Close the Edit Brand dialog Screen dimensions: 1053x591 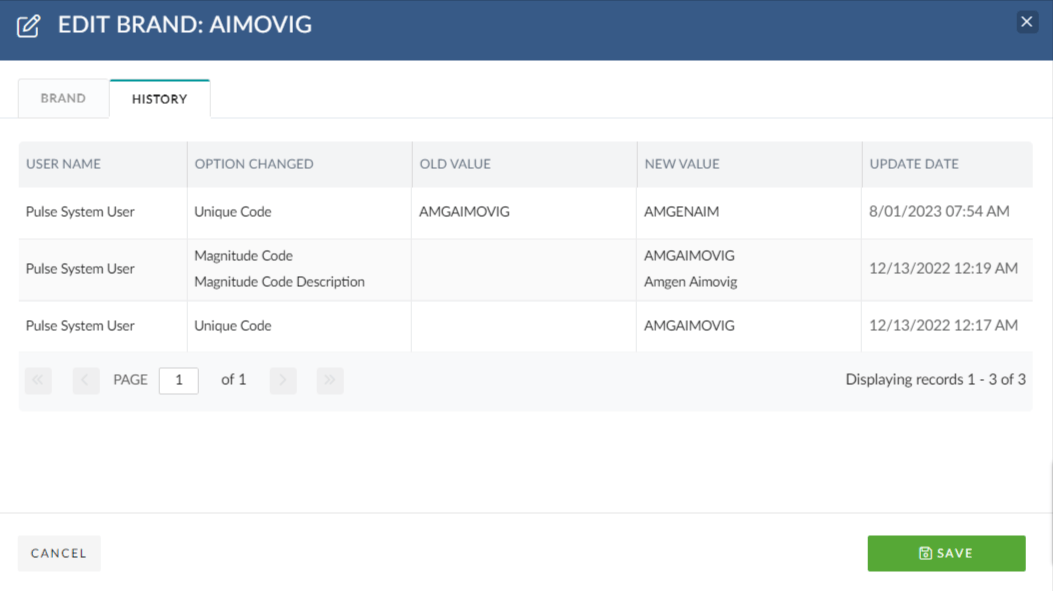coord(1027,22)
